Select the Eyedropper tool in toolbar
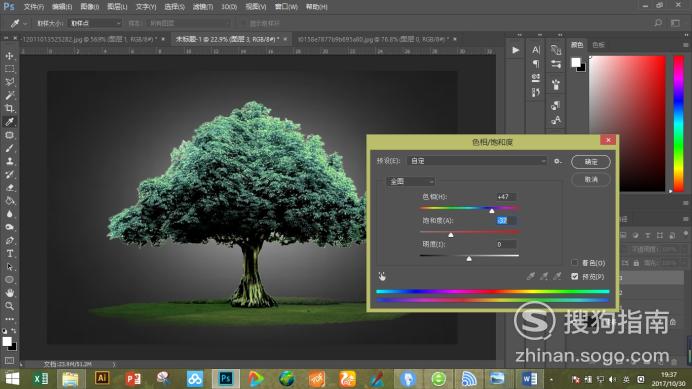Screen dimensions: 692x389 [x=9, y=122]
